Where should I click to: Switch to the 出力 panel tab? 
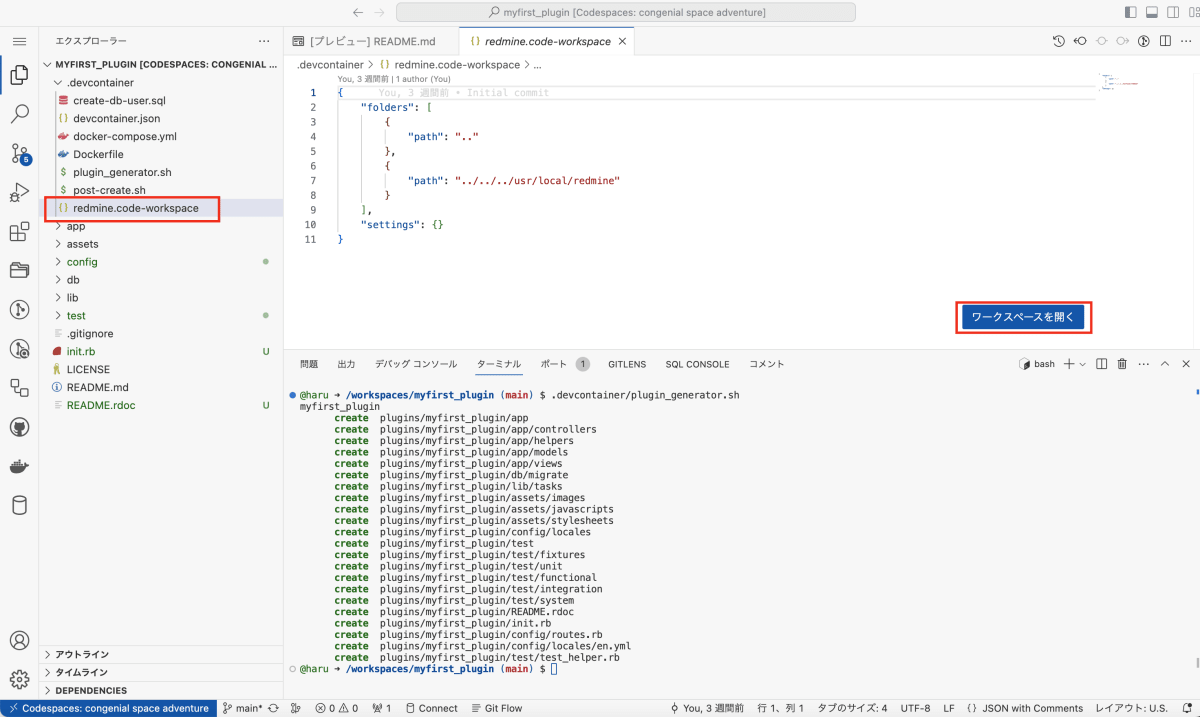(346, 364)
